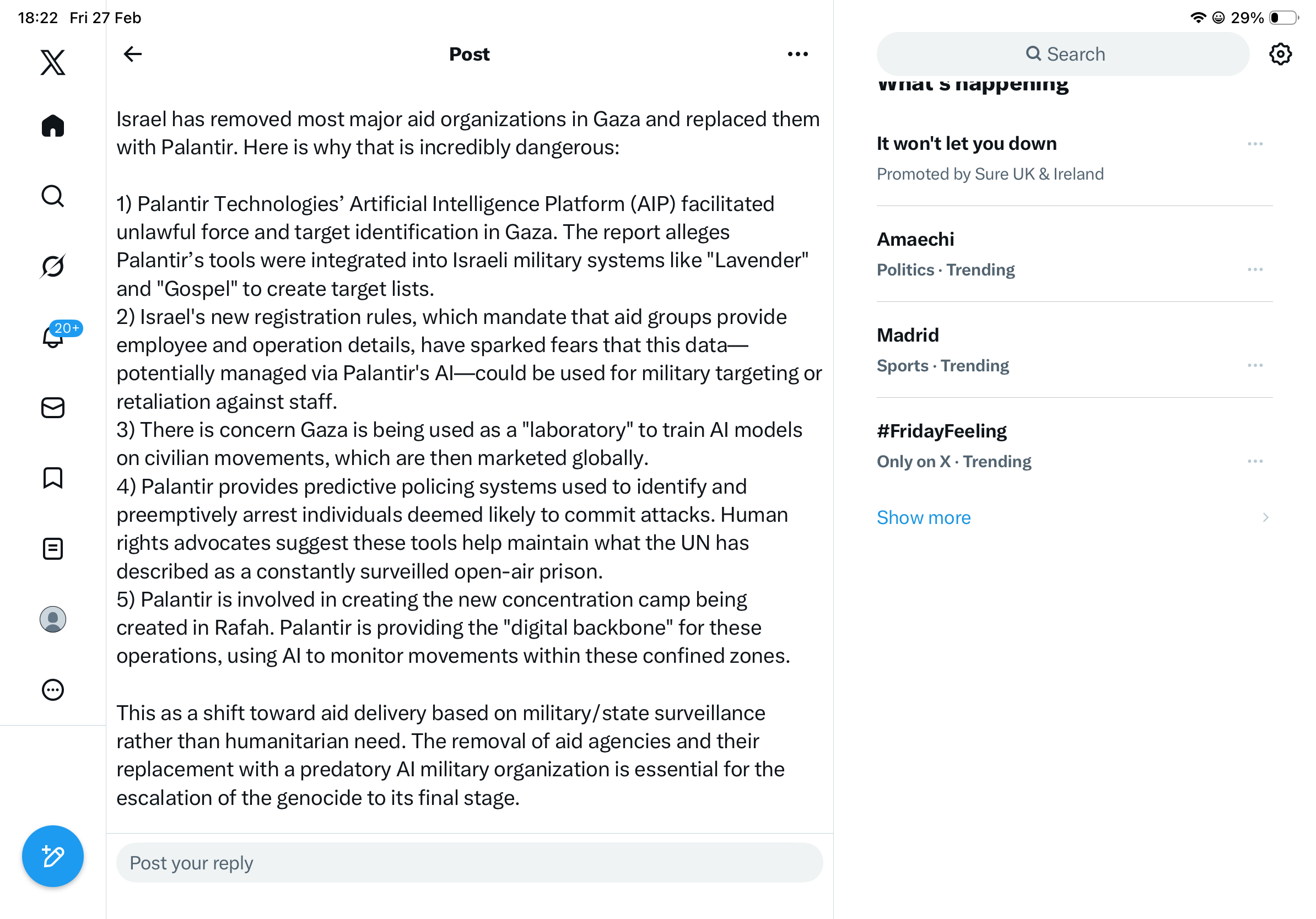Image resolution: width=1316 pixels, height=919 pixels.
Task: Go to the Home feed icon
Action: click(53, 126)
